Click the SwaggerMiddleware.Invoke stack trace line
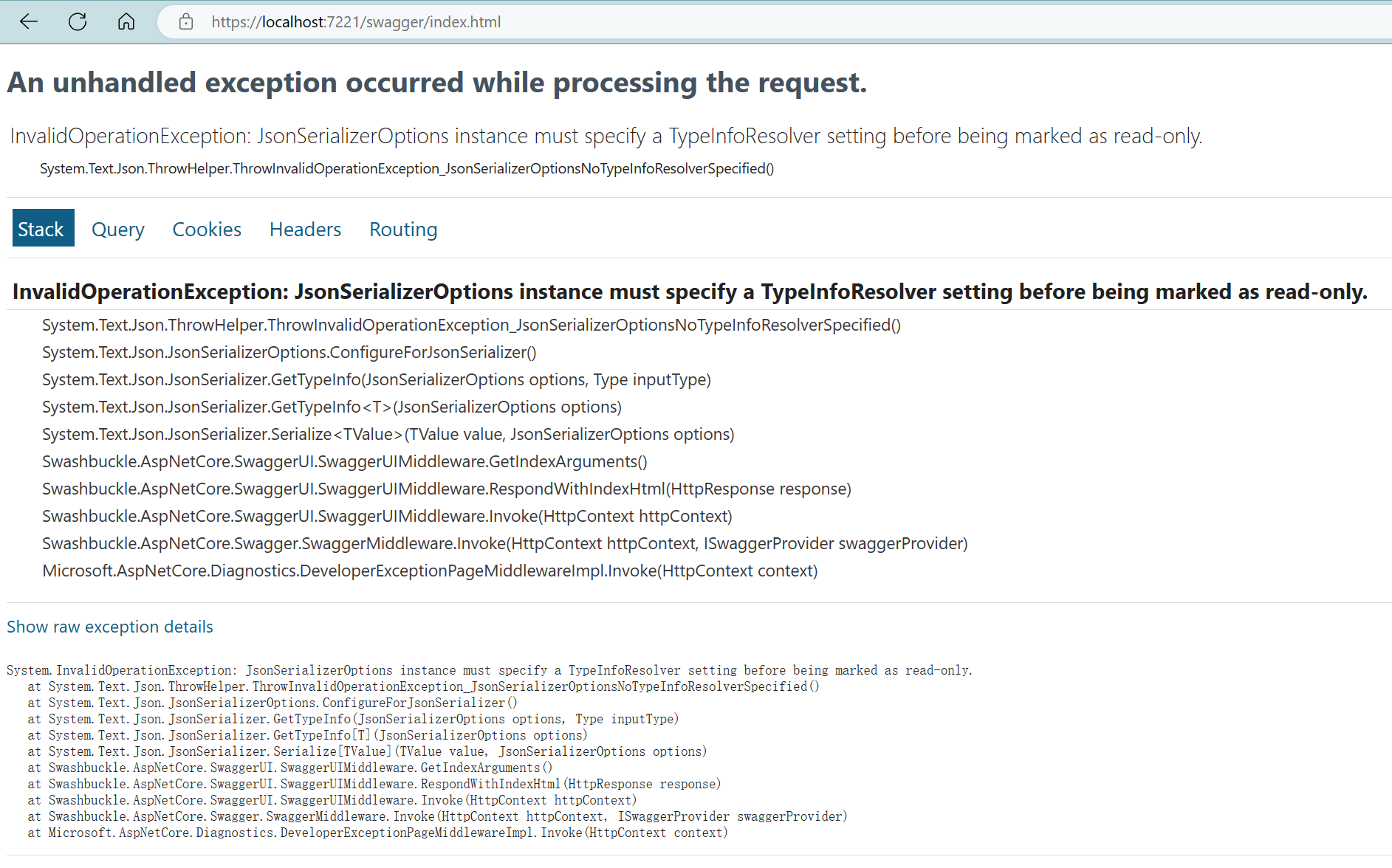1392x868 pixels. pyautogui.click(x=504, y=543)
